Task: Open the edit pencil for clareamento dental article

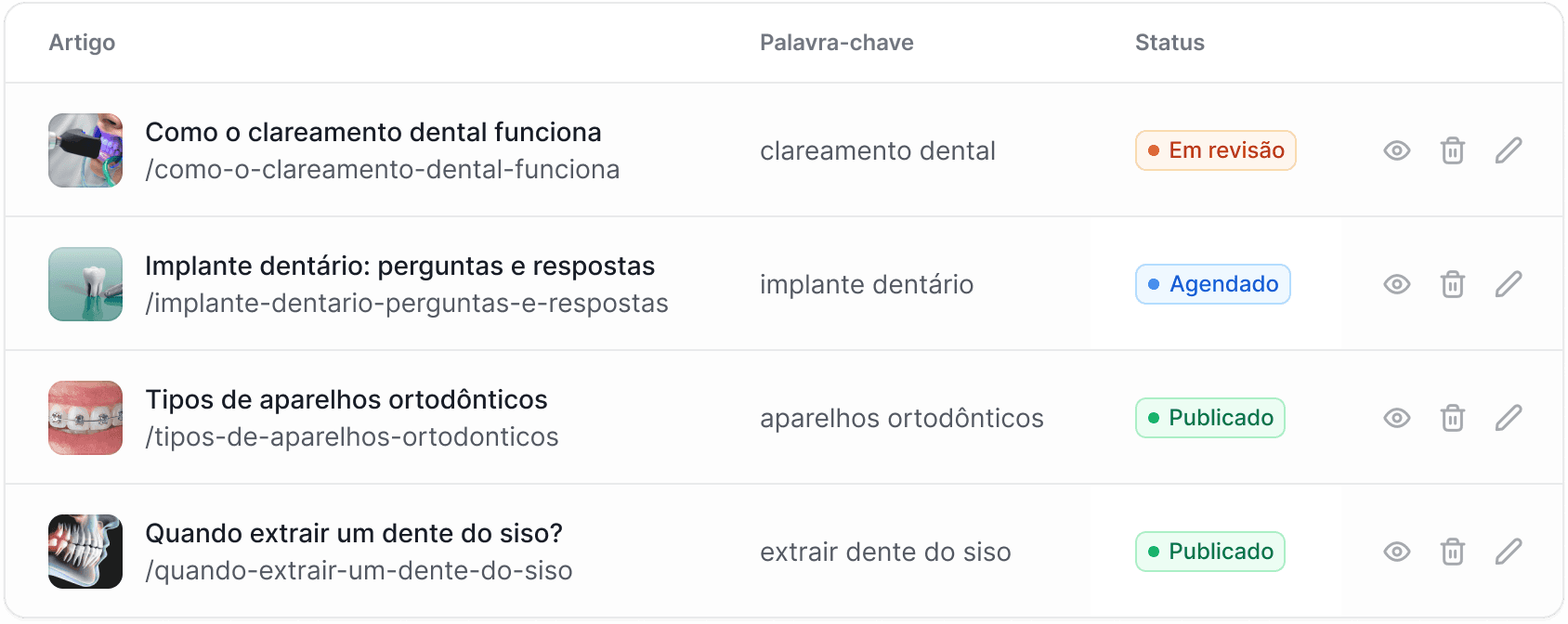Action: [1509, 149]
